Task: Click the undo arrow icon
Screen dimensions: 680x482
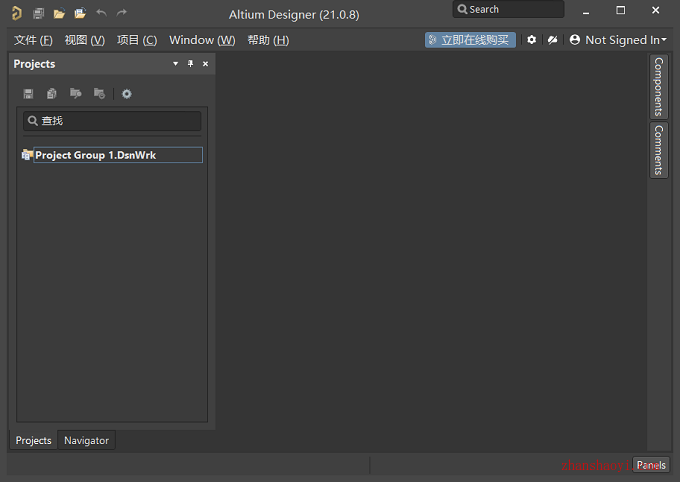Action: click(x=101, y=13)
